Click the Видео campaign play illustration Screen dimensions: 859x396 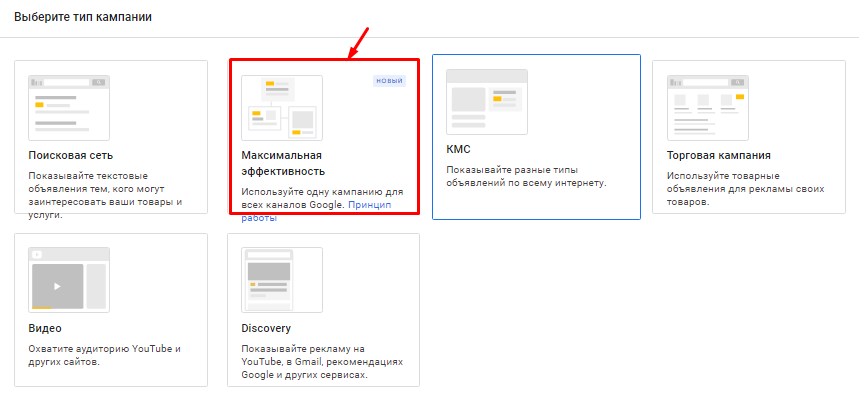pos(69,280)
